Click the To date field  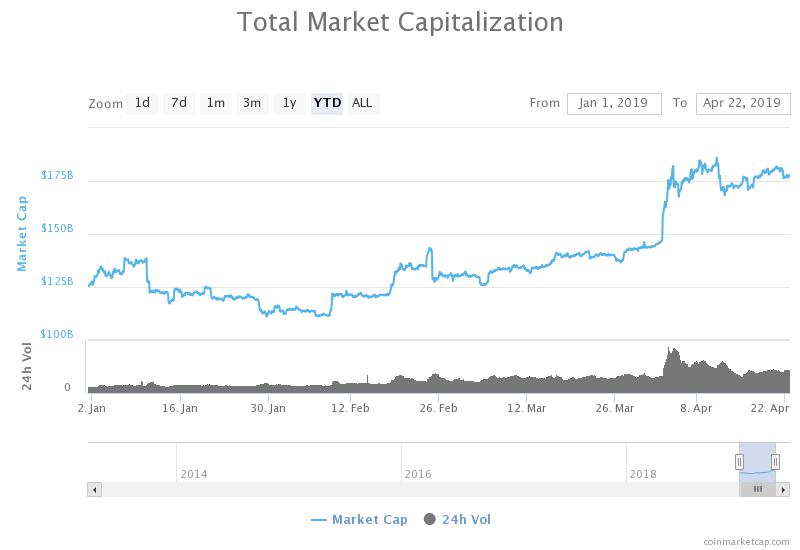742,103
